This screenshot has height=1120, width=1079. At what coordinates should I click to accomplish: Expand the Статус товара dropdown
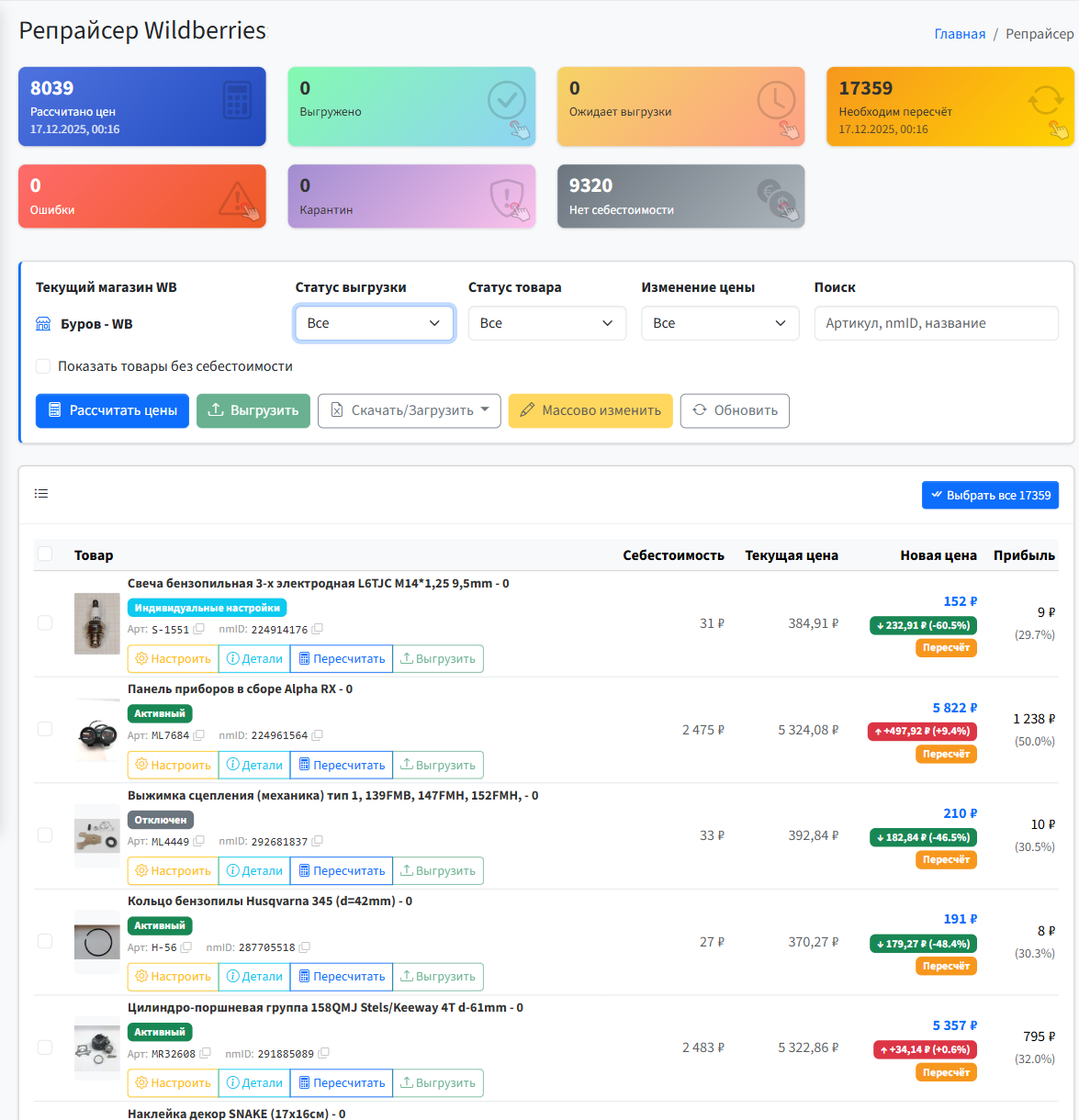pos(546,323)
